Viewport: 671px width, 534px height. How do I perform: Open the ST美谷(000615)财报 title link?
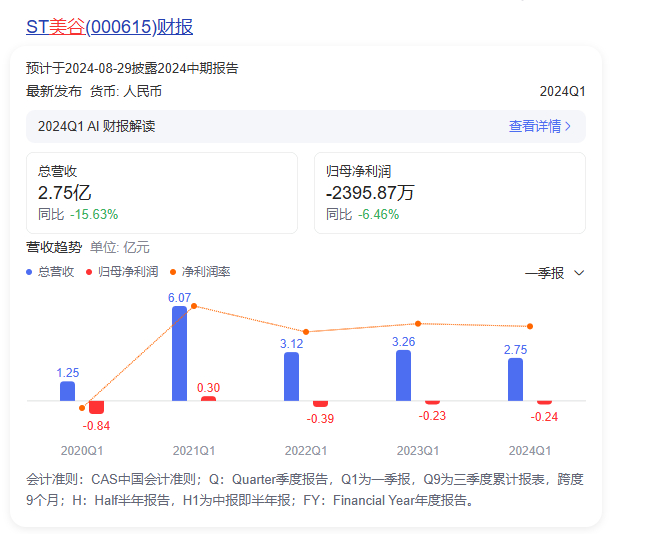tap(110, 27)
